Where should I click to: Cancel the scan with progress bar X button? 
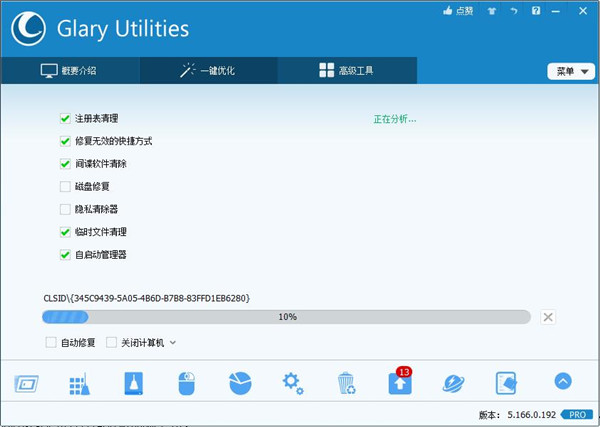point(547,317)
